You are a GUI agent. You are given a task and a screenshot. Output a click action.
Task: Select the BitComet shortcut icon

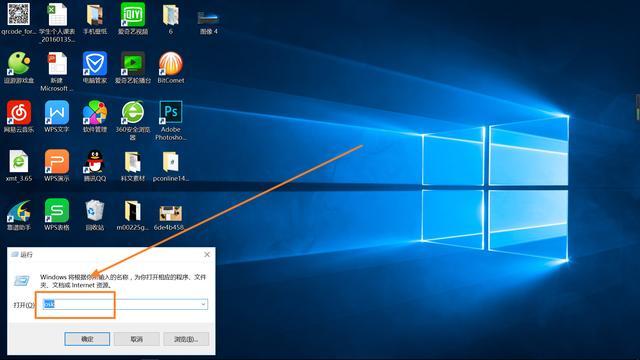point(171,64)
